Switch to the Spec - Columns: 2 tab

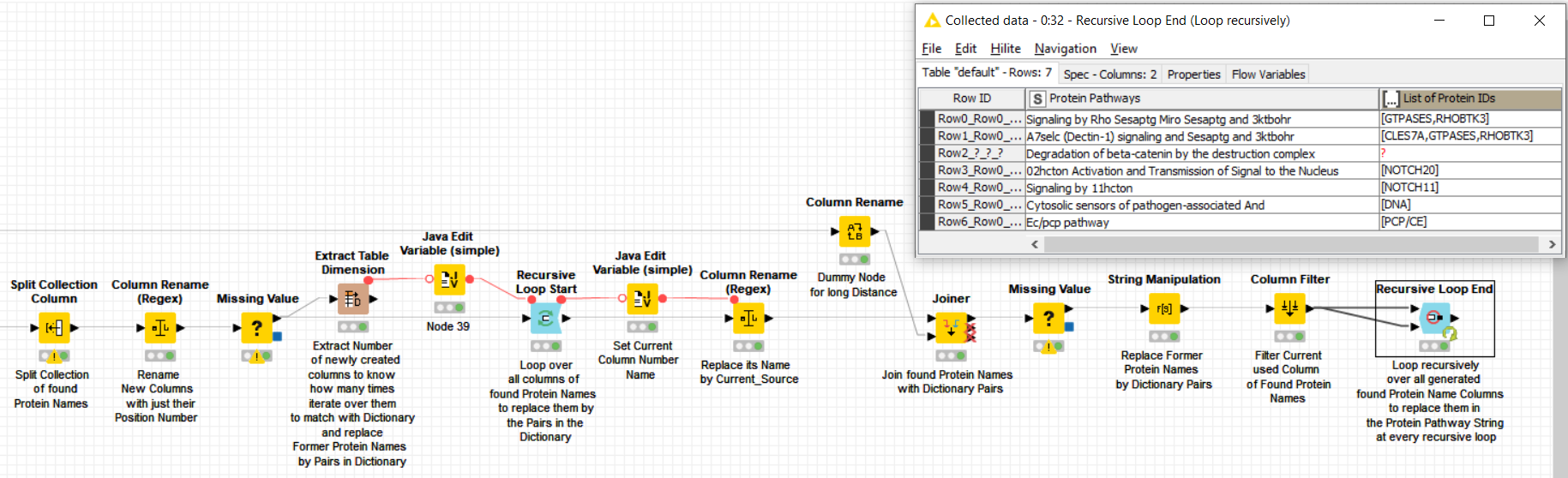pos(1109,75)
